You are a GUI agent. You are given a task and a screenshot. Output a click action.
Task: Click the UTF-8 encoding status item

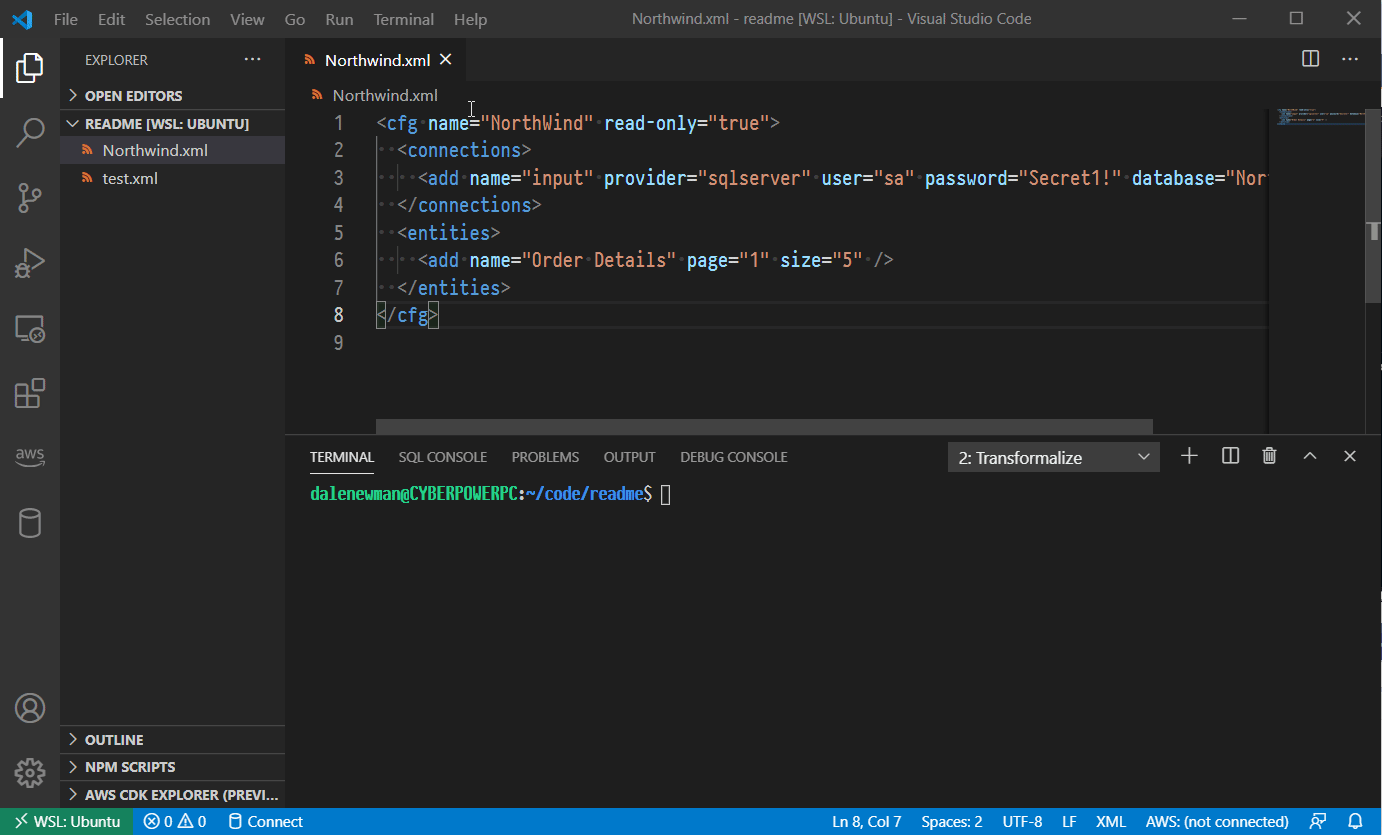tap(1021, 822)
